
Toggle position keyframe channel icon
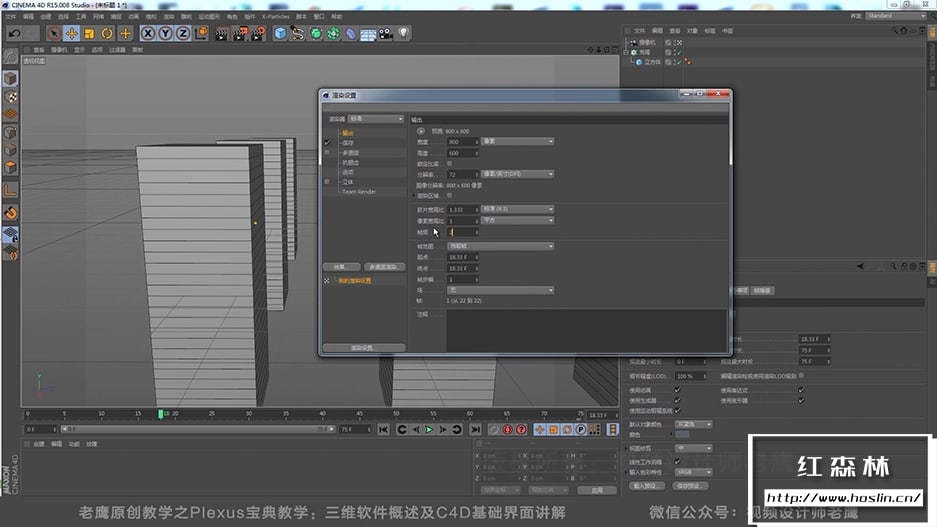(540, 430)
